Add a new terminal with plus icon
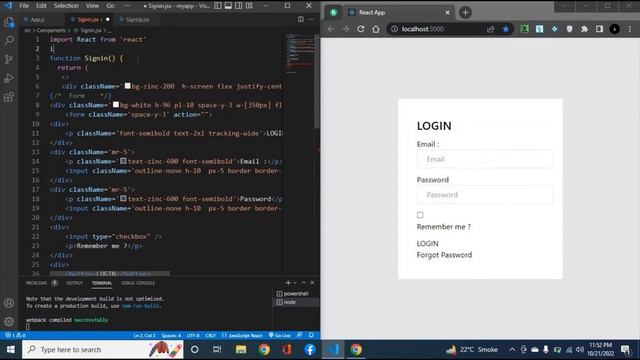The image size is (640, 360). (x=288, y=282)
